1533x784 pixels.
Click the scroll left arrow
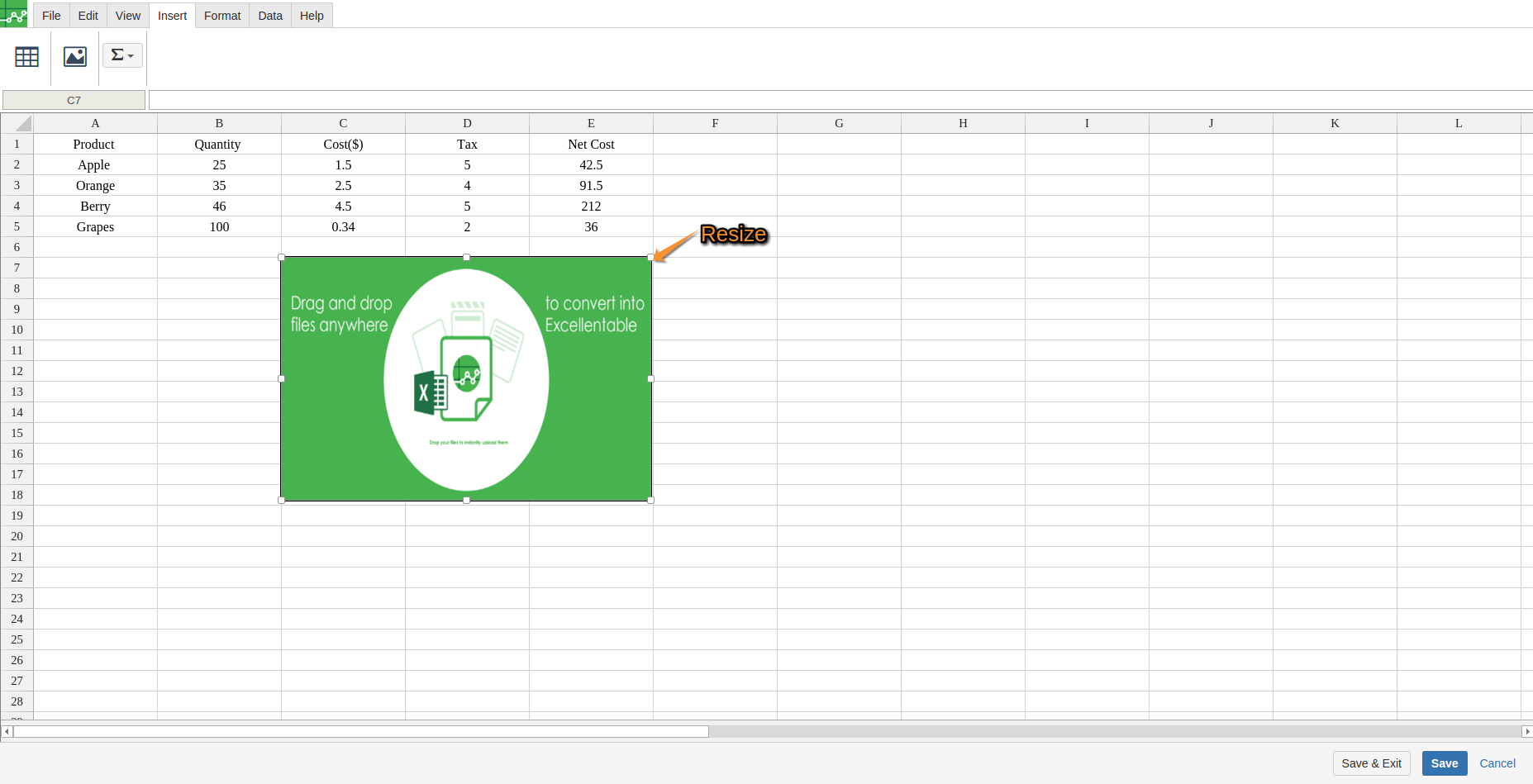[7, 731]
